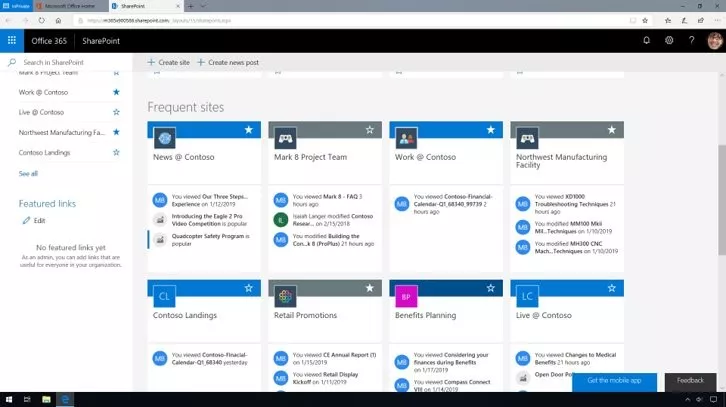726x407 pixels.
Task: Click the Edge icon in the taskbar
Action: 65,399
